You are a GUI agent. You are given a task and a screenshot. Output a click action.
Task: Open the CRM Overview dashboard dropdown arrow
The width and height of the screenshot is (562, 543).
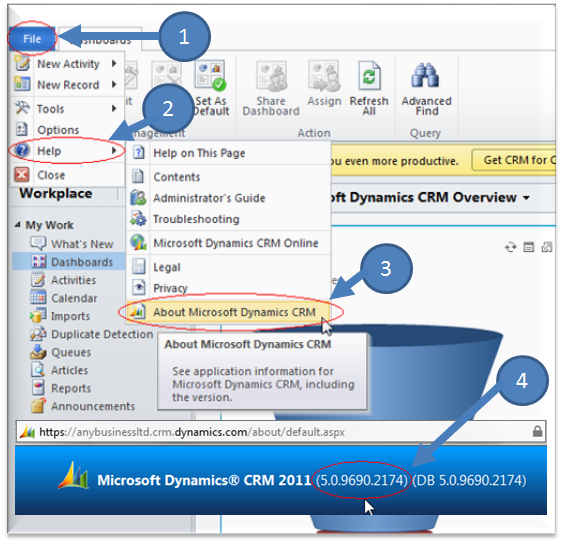tap(526, 198)
